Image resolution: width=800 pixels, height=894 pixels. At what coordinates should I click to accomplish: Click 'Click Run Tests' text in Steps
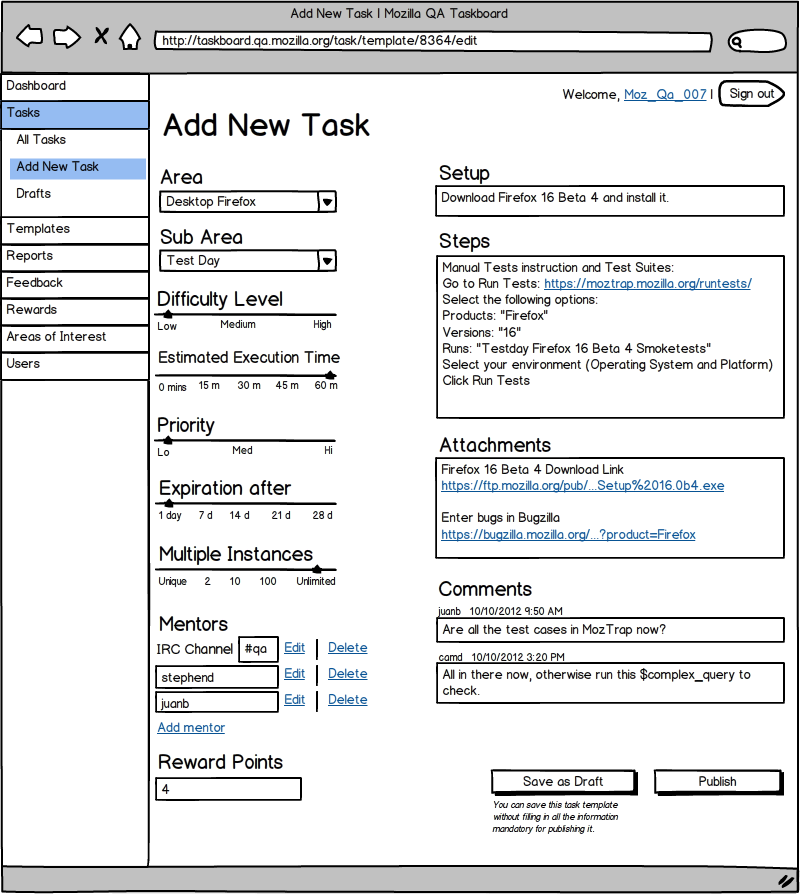coord(486,381)
